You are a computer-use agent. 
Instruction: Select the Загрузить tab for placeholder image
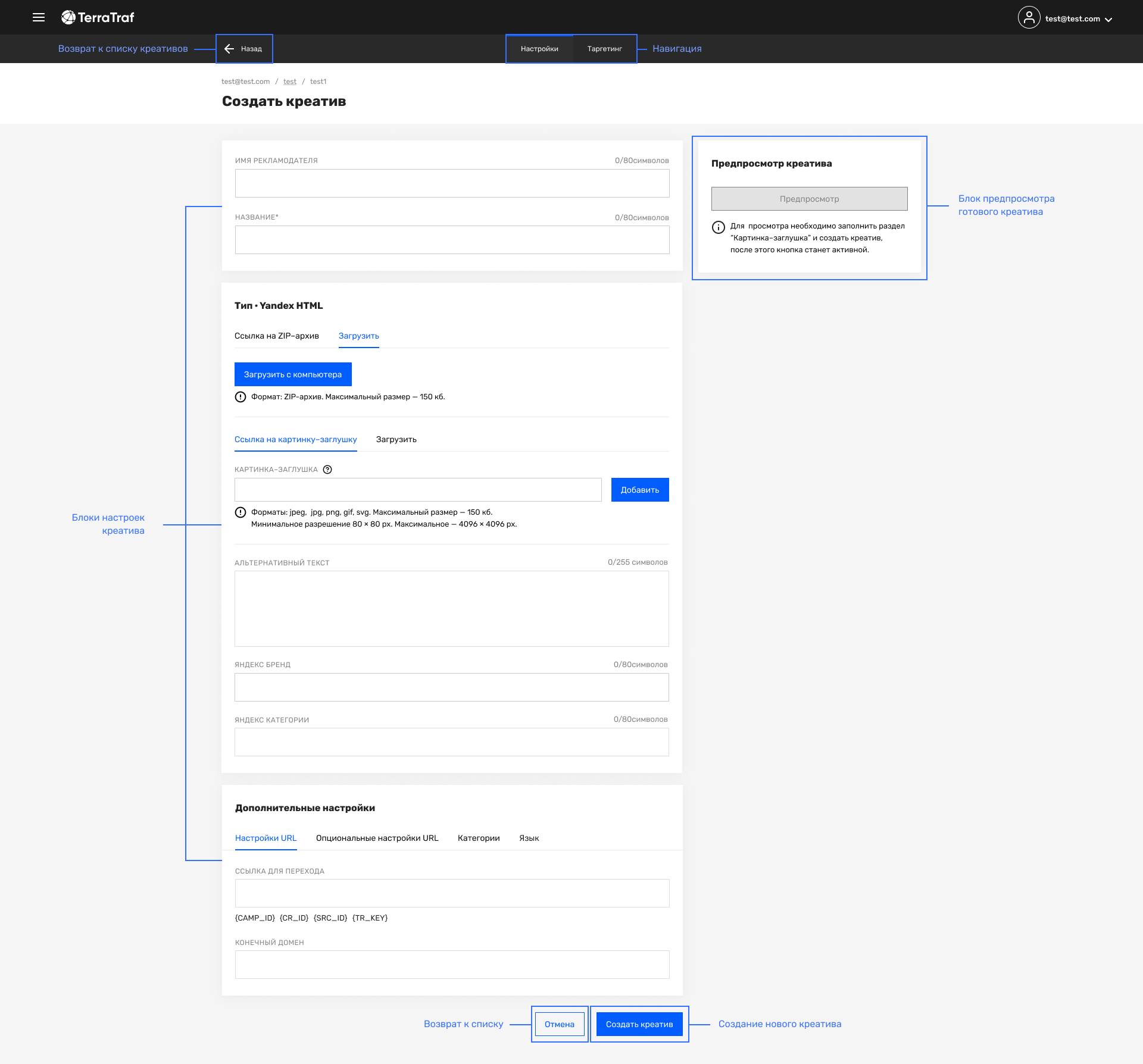coord(396,440)
